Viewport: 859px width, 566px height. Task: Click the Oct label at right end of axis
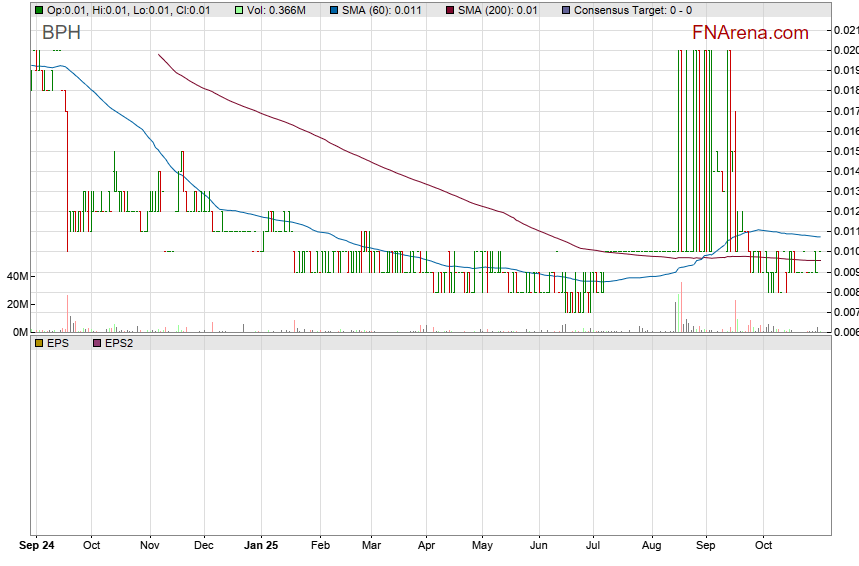(764, 546)
